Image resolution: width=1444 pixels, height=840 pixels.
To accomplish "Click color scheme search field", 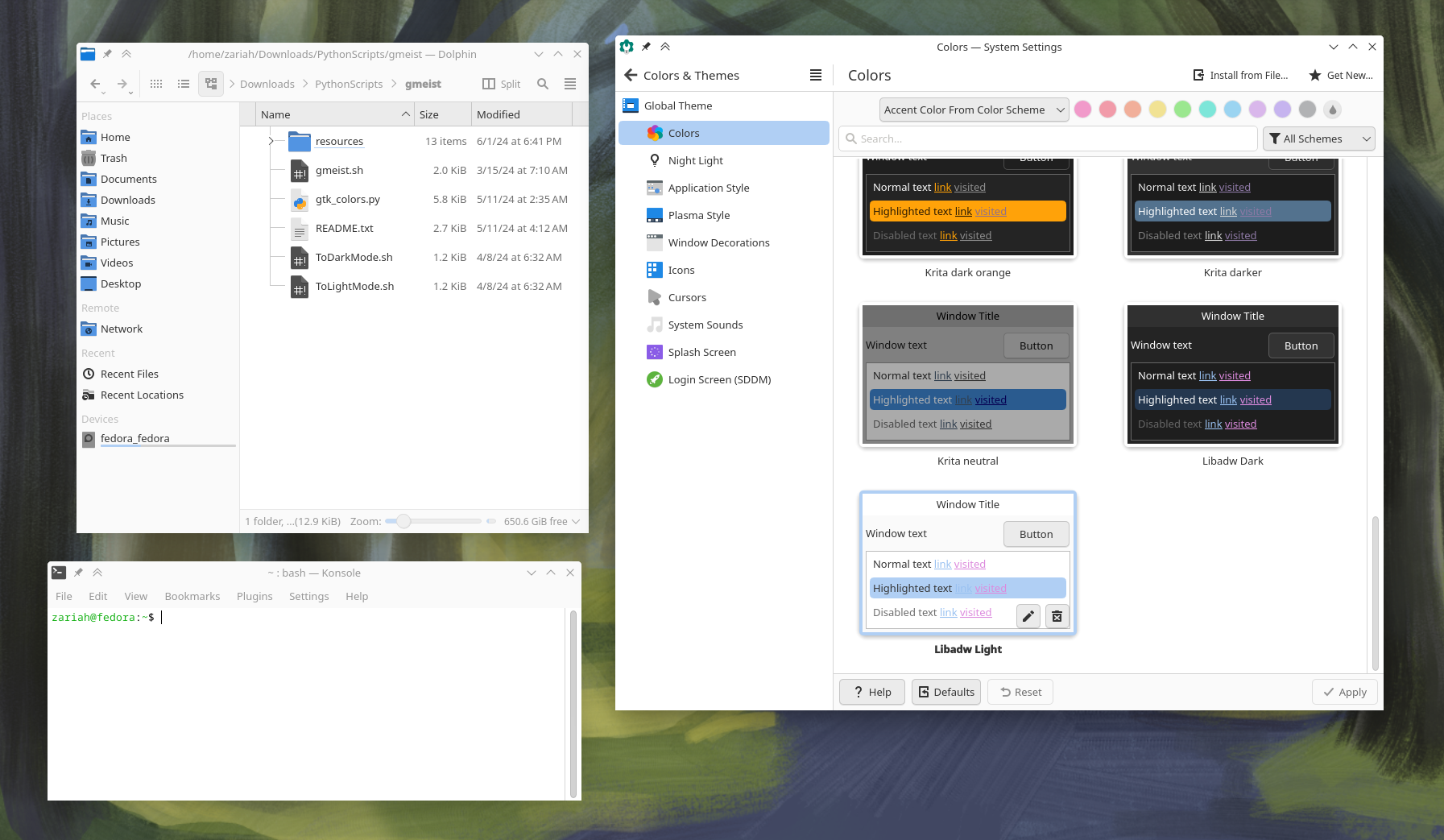I will 1048,139.
